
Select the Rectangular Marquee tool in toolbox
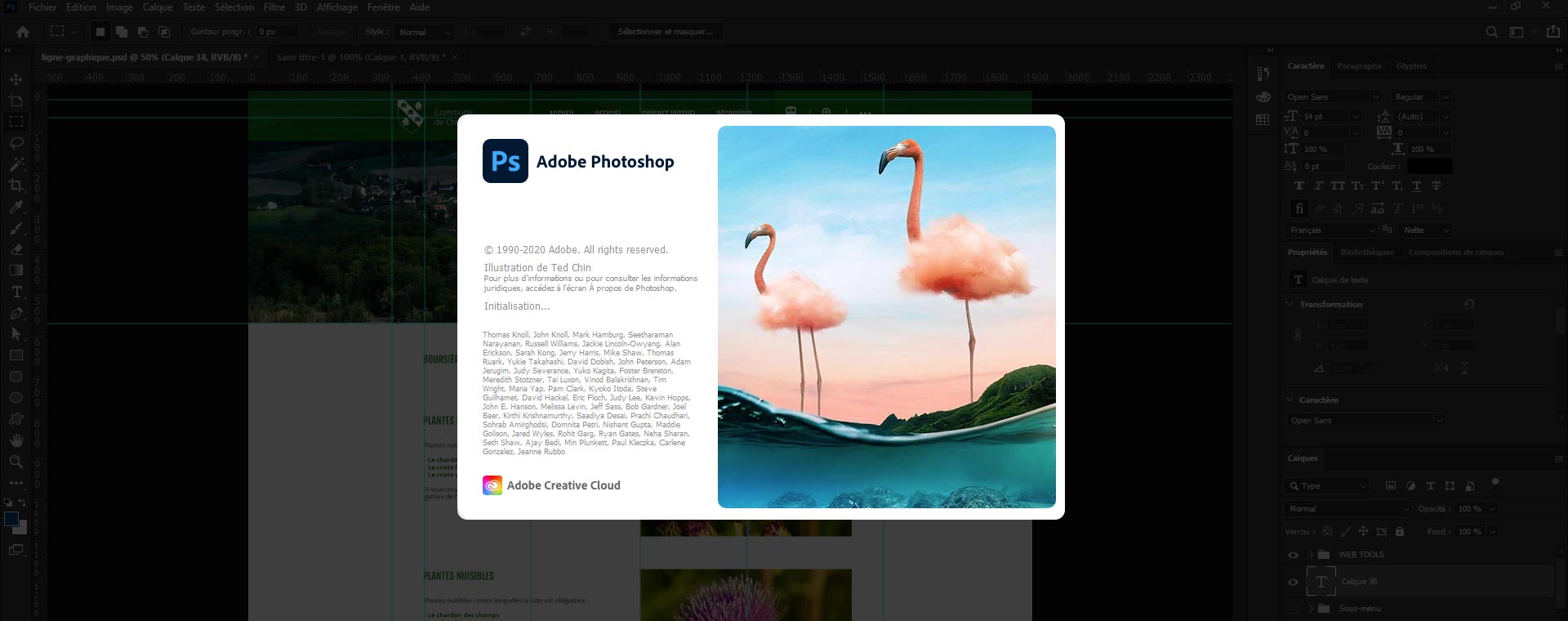(x=16, y=122)
